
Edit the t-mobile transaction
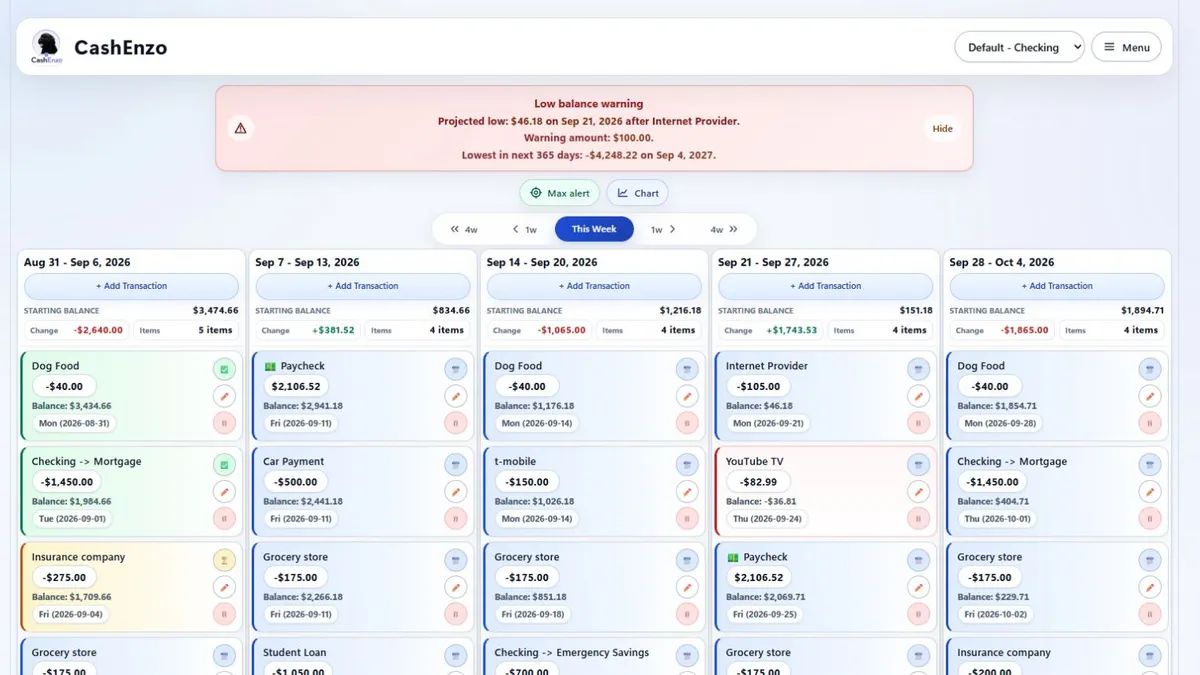(687, 492)
